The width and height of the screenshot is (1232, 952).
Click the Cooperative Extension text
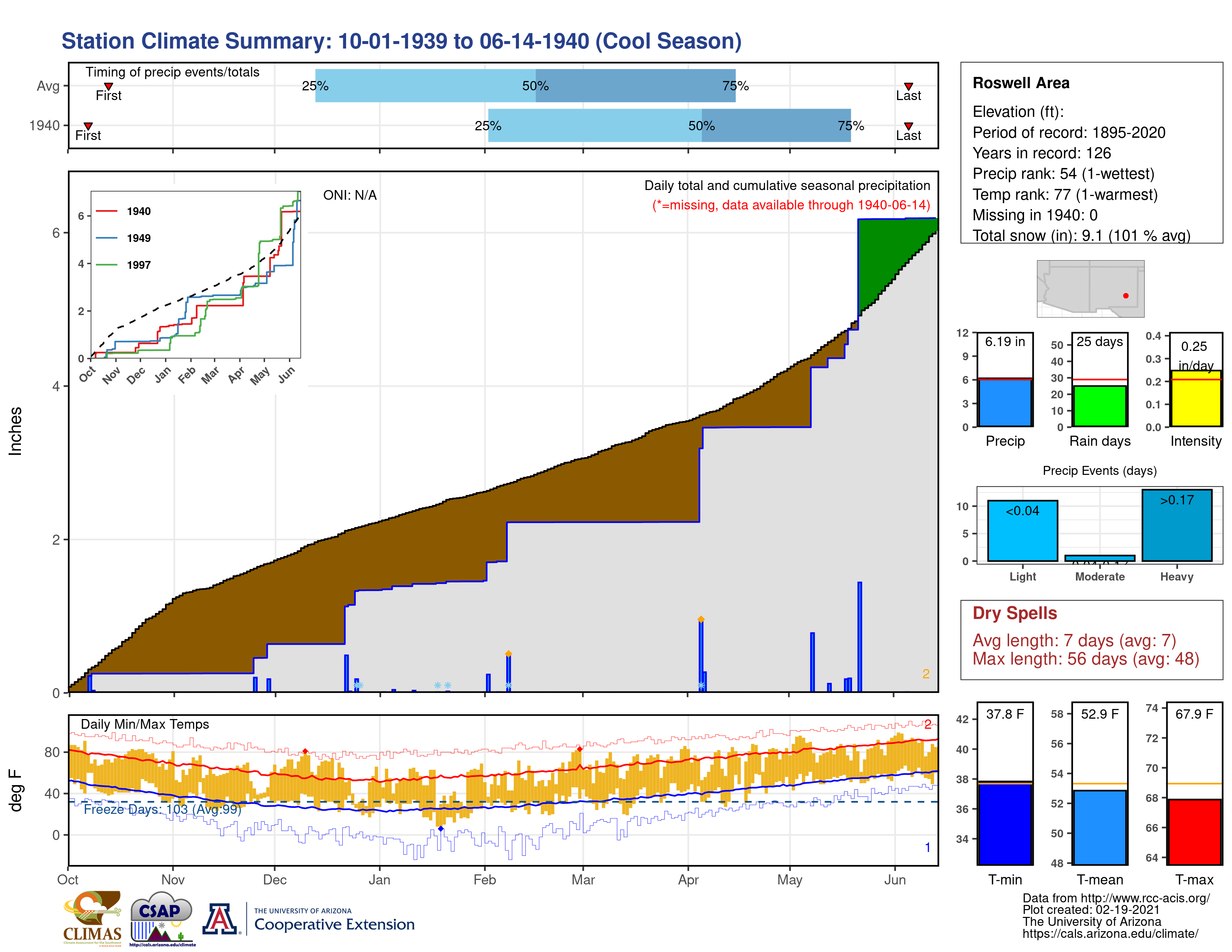(x=334, y=924)
